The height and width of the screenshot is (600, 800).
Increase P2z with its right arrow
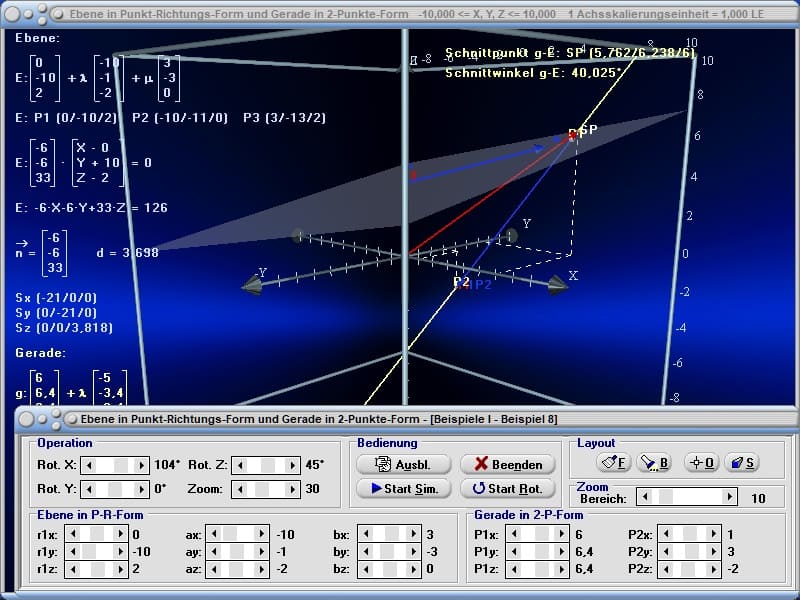[713, 568]
